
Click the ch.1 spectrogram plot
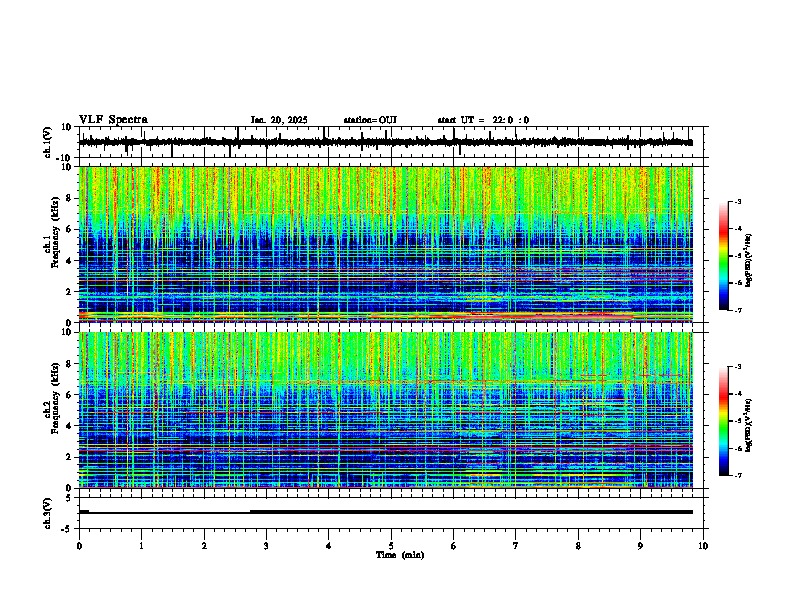[391, 244]
